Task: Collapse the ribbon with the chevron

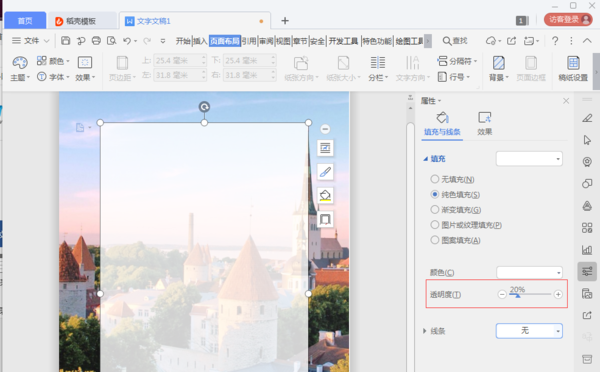Action: click(587, 41)
